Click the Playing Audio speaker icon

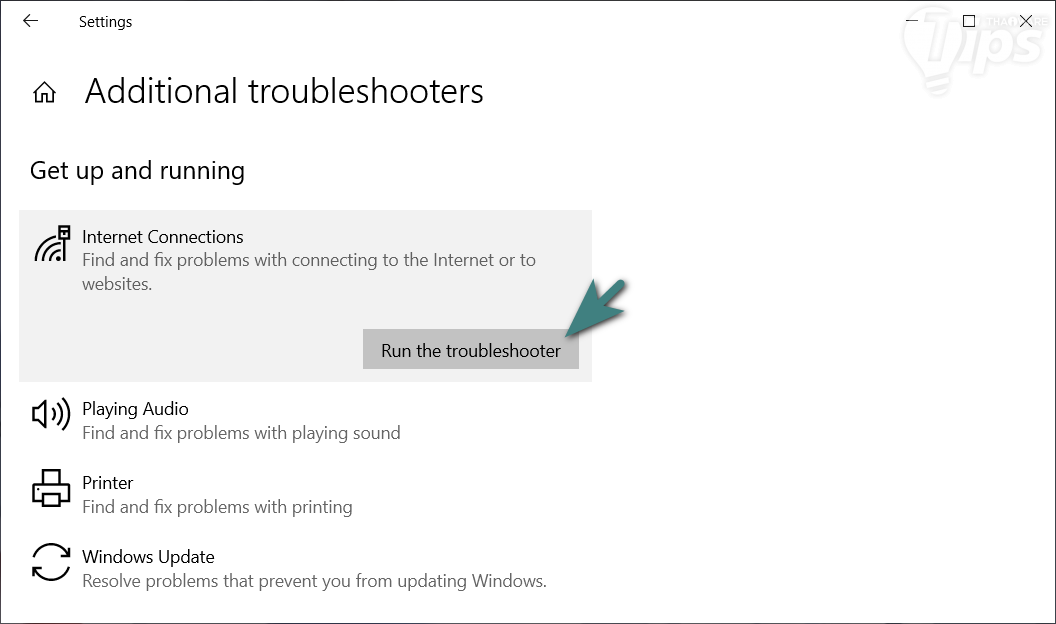pyautogui.click(x=51, y=414)
